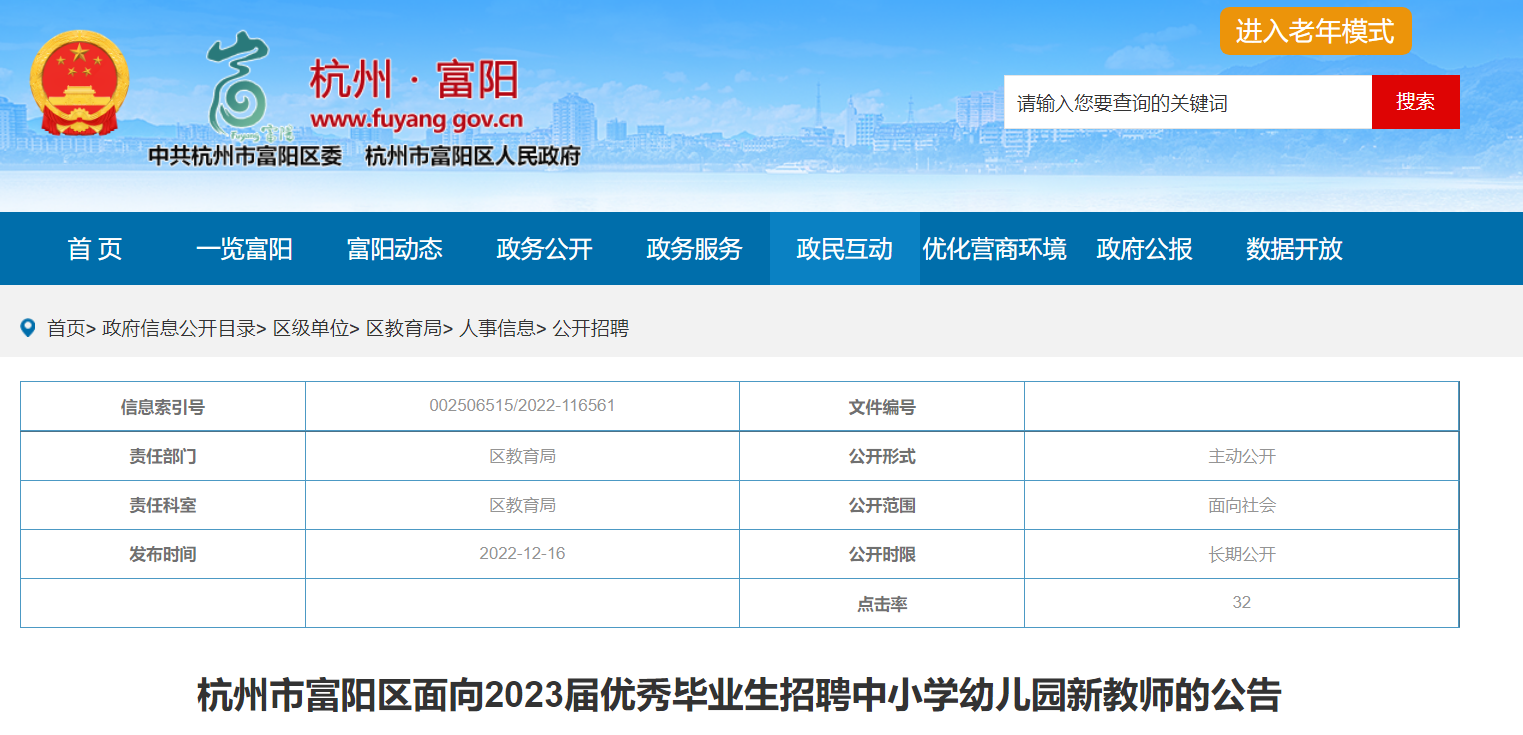Image resolution: width=1523 pixels, height=735 pixels.
Task: Click 区级单位 breadcrumb link
Action: click(311, 328)
